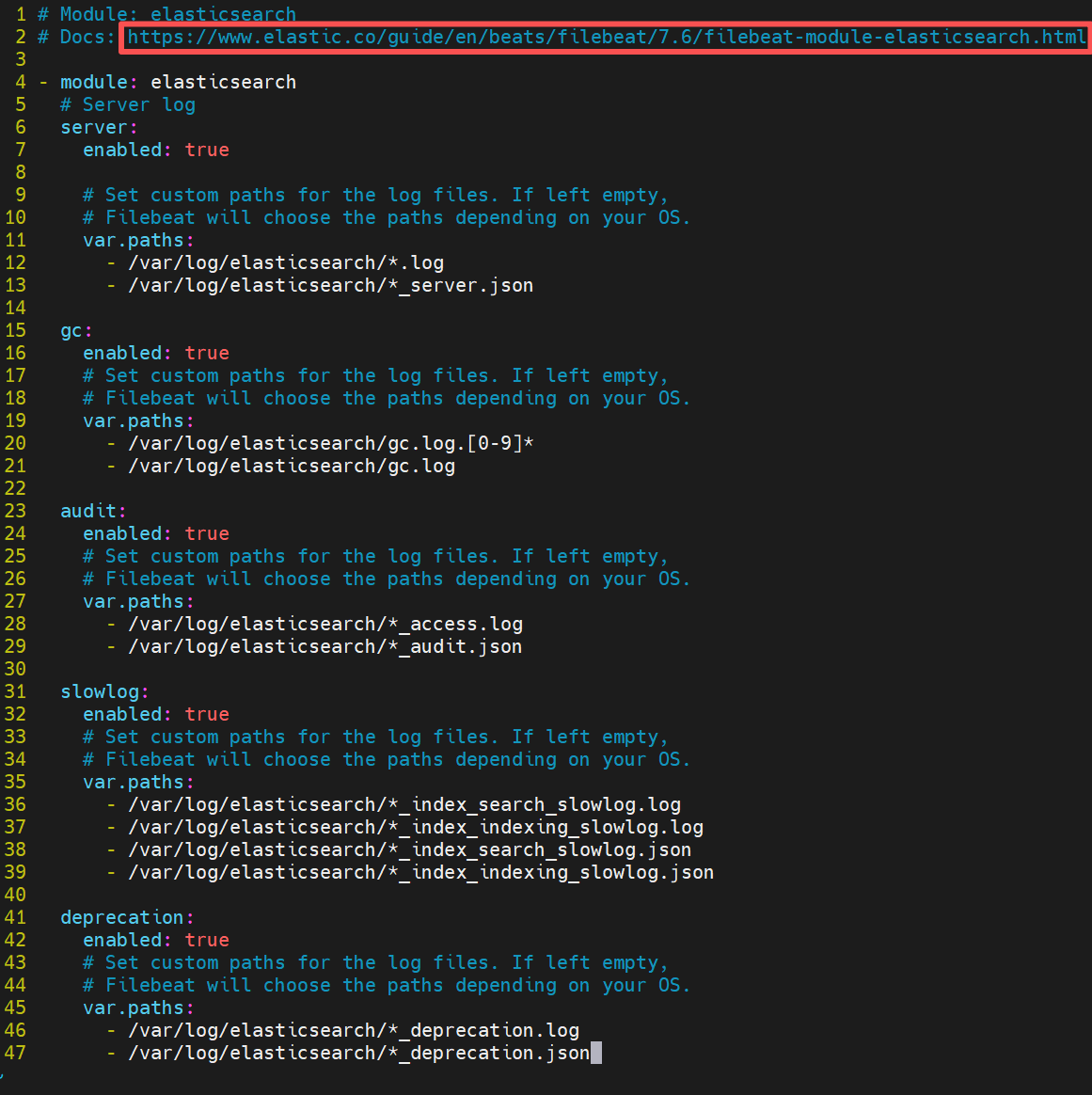Viewport: 1092px width, 1095px height.
Task: Select the *_index_indexing_slowlog.json path
Action: [x=421, y=872]
